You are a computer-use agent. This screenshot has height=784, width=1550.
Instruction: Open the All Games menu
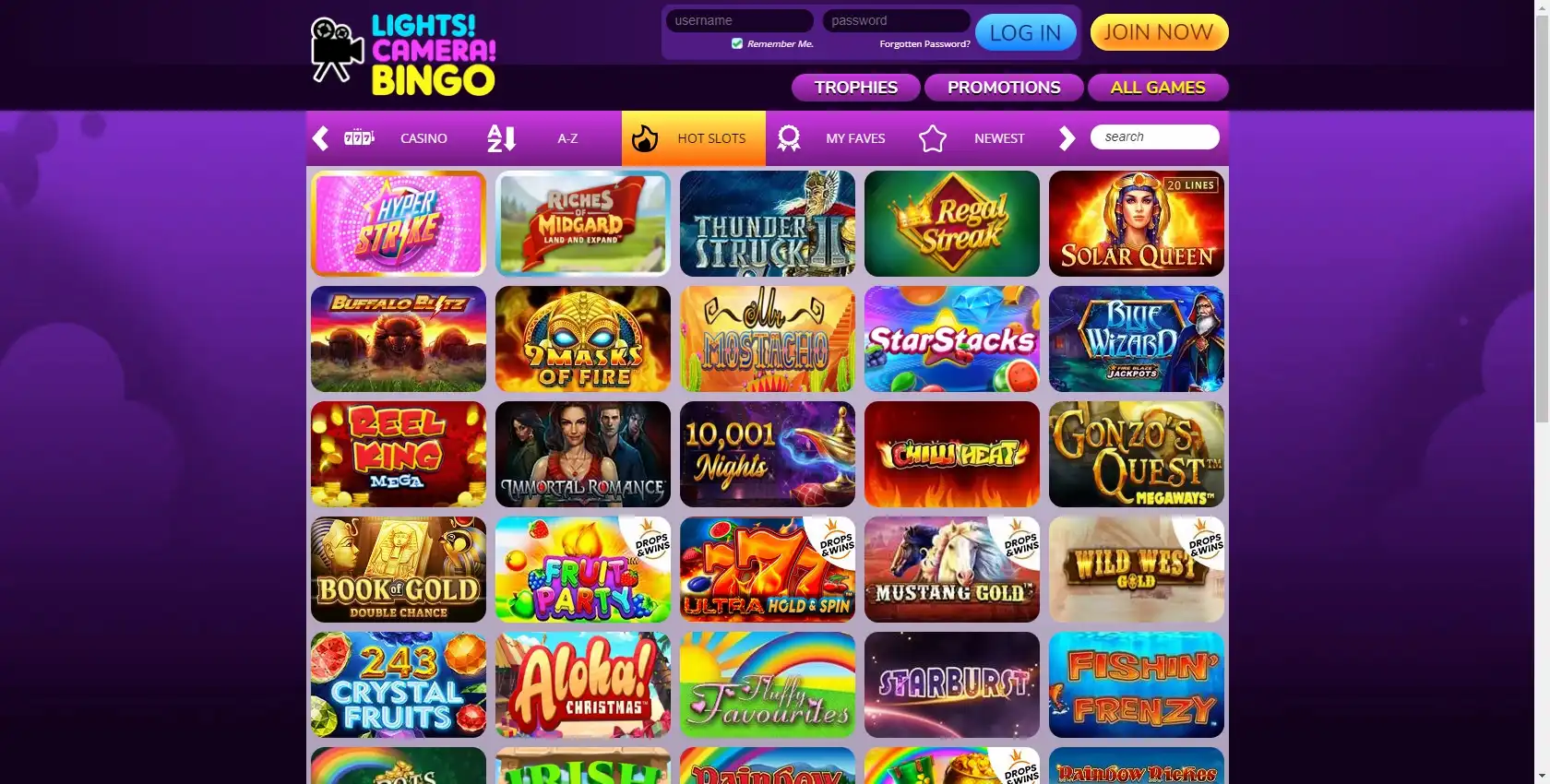tap(1158, 88)
